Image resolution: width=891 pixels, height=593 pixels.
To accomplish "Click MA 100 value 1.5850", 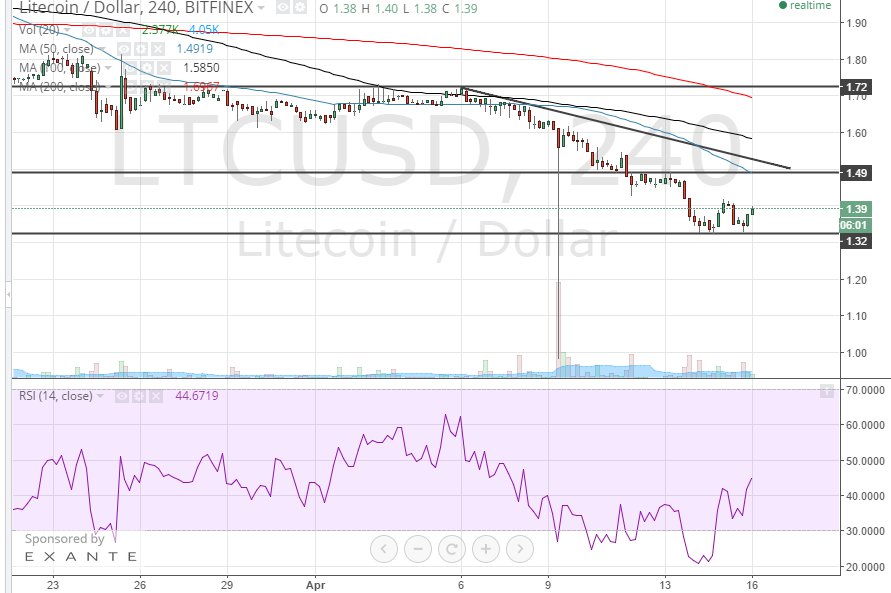I will 201,68.
